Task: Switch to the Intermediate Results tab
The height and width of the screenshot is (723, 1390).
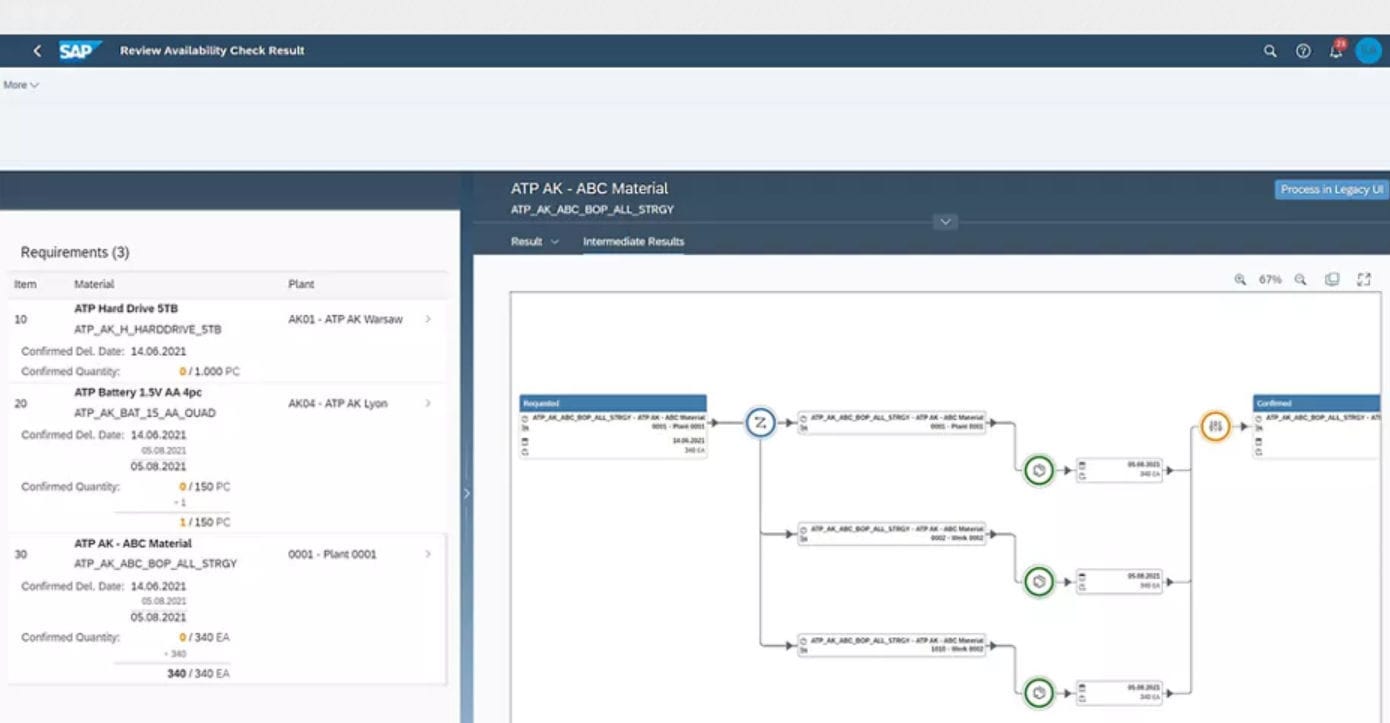Action: 633,241
